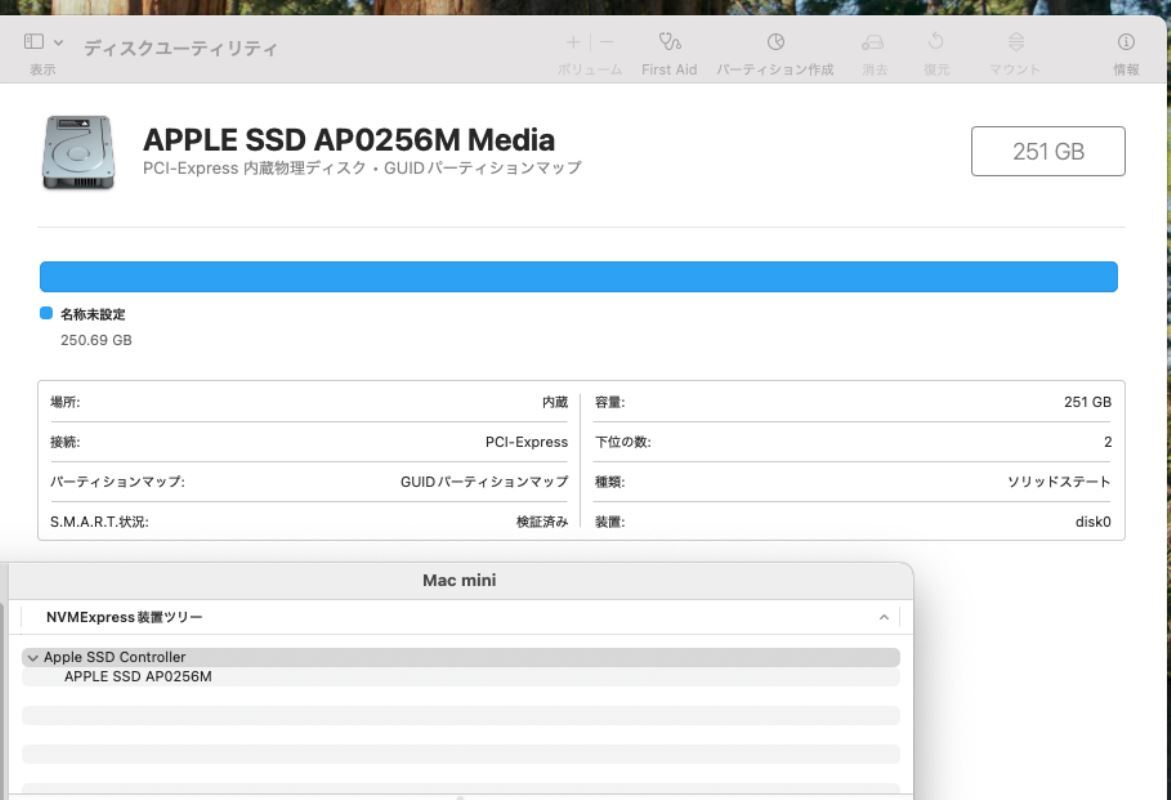Click the hard drive disk icon
1171x800 pixels.
coord(78,152)
